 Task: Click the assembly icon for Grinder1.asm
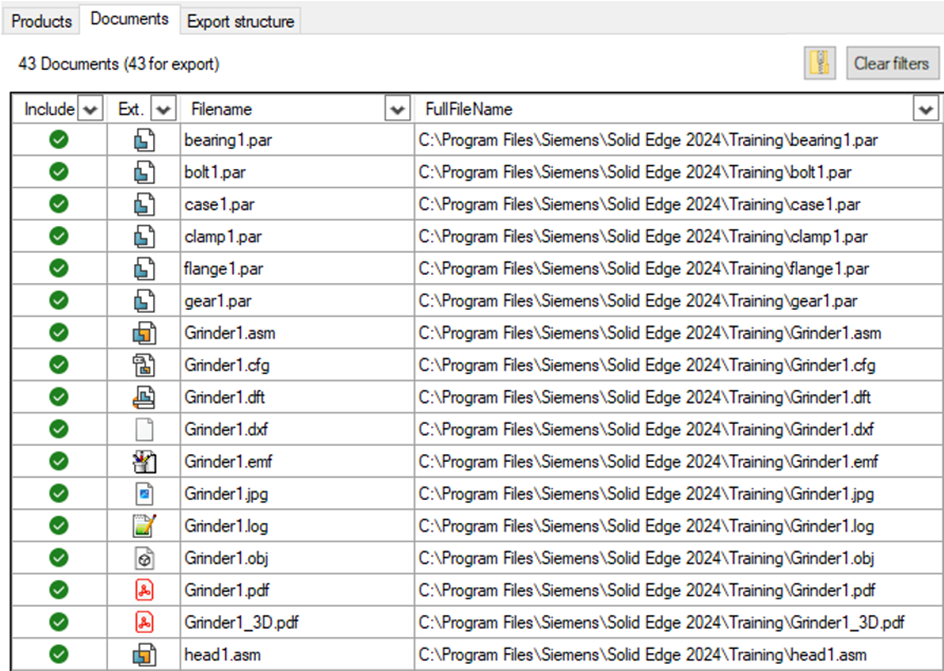click(x=144, y=333)
